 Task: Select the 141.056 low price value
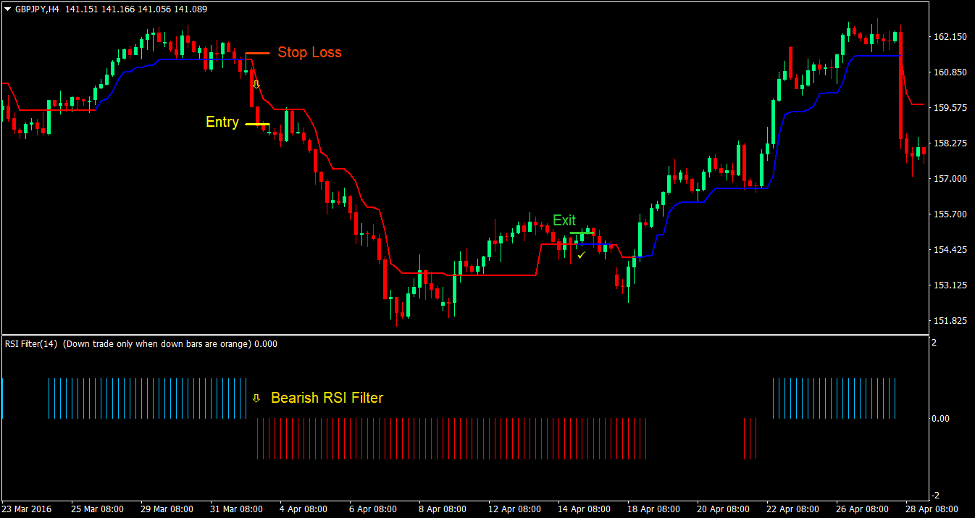153,9
